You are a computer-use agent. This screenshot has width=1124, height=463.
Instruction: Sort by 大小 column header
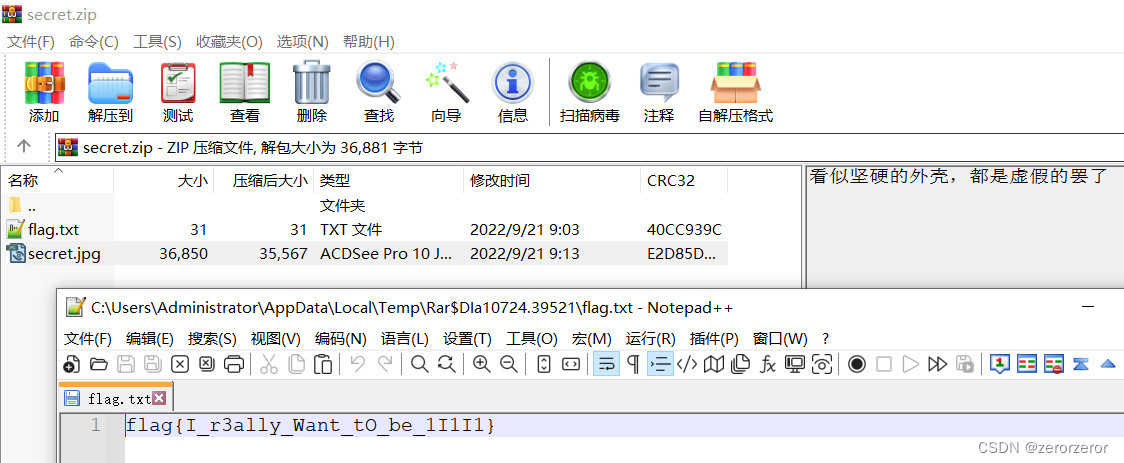tap(163, 181)
